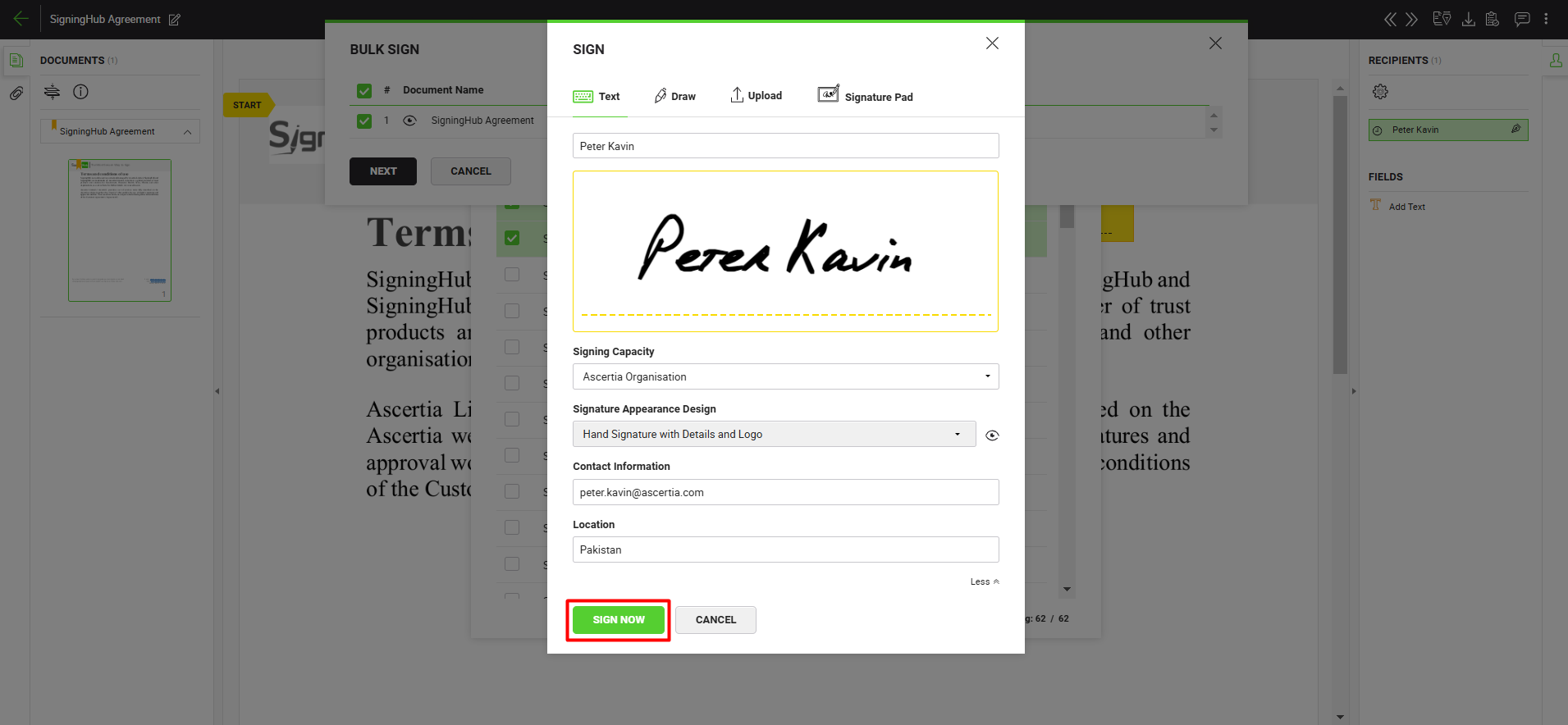Click the Location input field
The width and height of the screenshot is (1568, 725).
pos(785,549)
